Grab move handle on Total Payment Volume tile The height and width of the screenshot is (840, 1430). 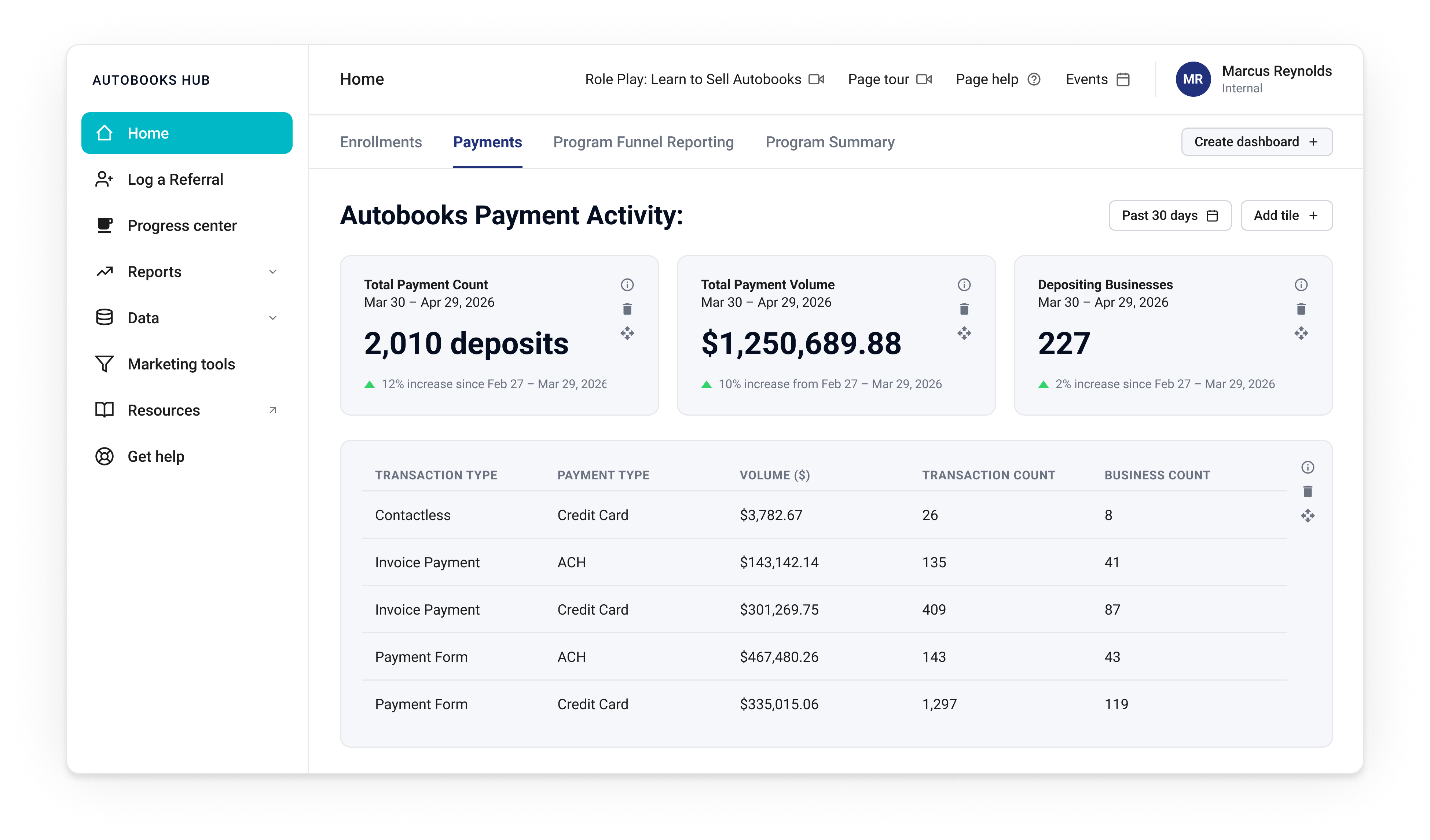pyautogui.click(x=964, y=334)
